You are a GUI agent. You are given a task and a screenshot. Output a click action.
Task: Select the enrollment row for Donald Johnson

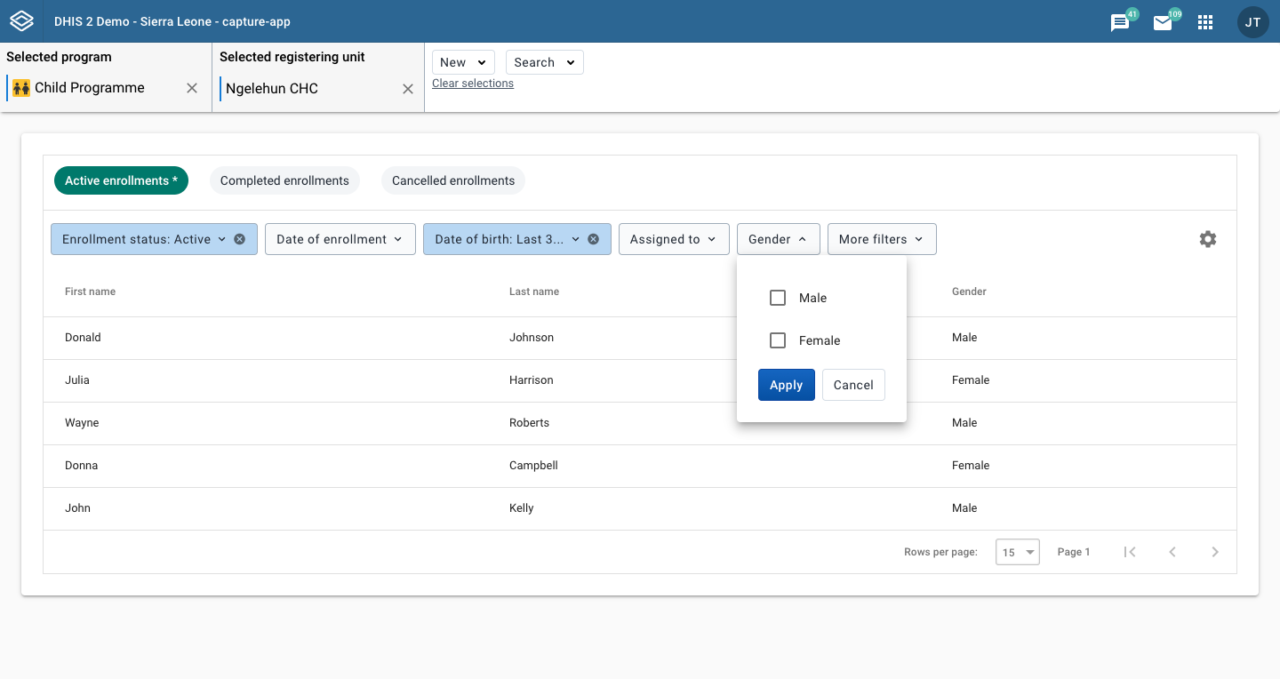click(x=300, y=337)
